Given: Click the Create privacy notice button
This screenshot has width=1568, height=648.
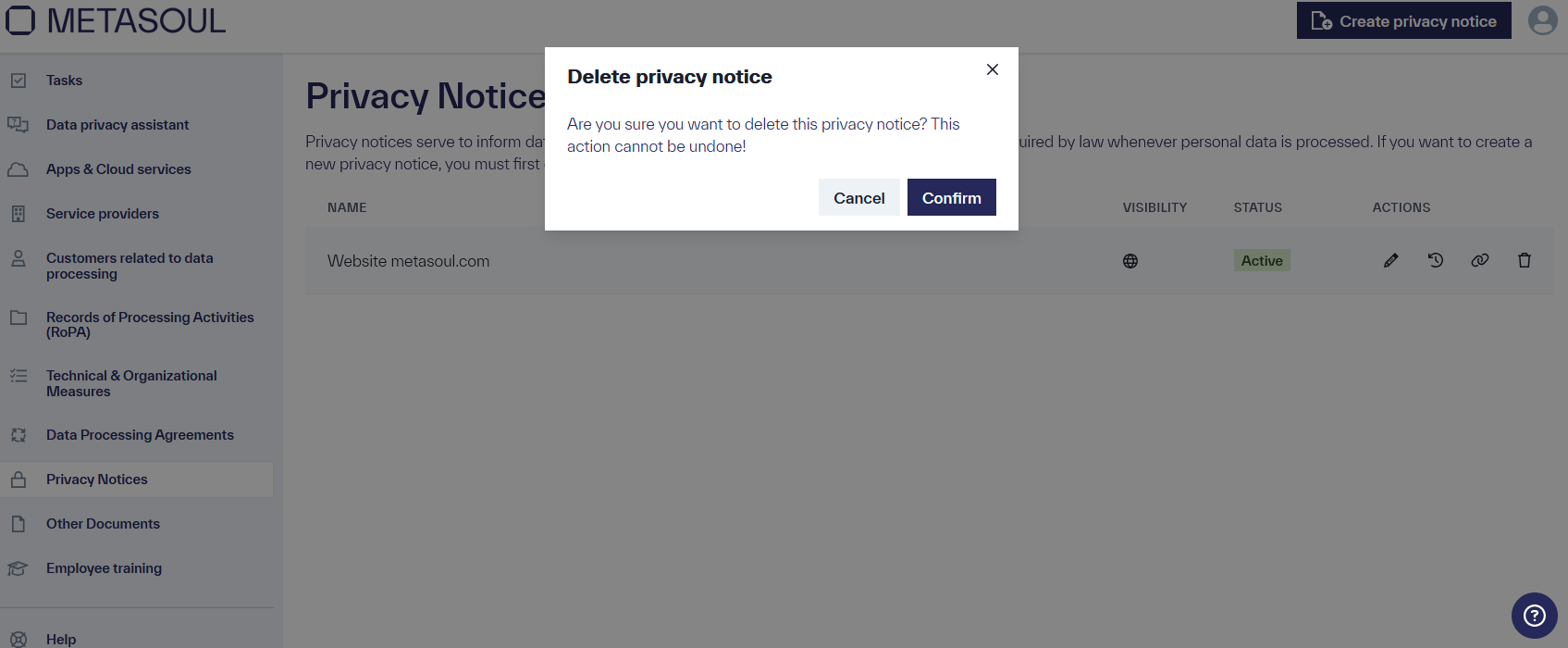Looking at the screenshot, I should click(x=1403, y=20).
